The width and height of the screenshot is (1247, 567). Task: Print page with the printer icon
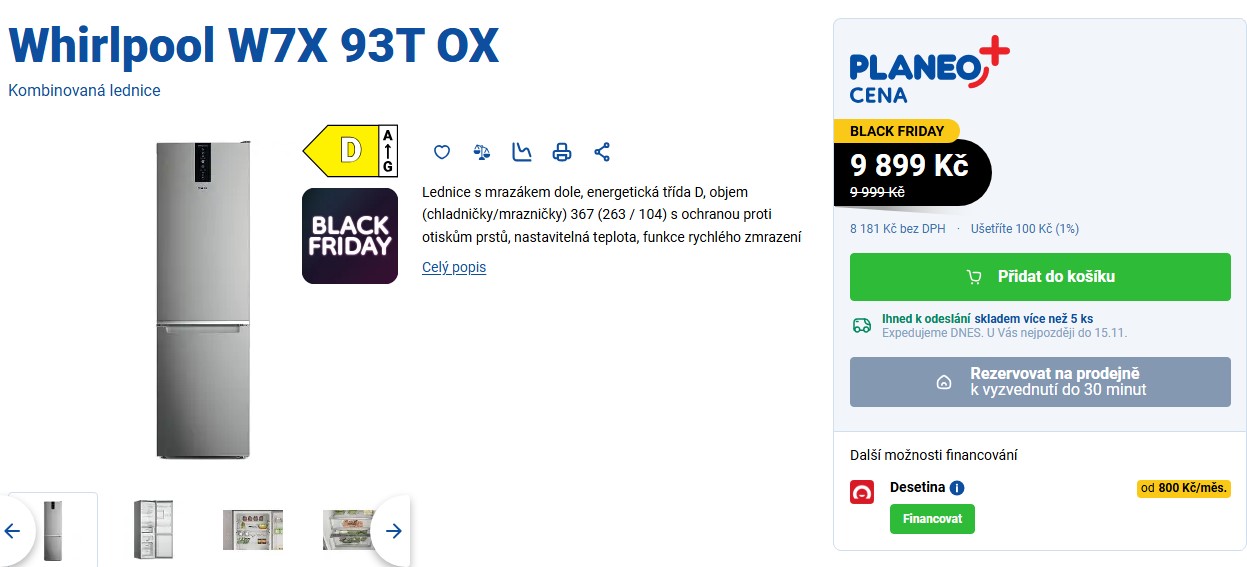tap(562, 152)
